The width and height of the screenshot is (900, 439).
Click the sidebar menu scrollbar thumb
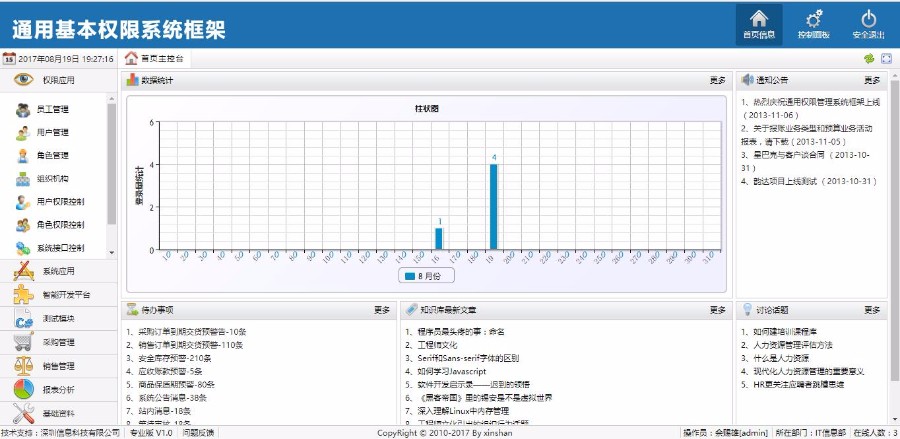pyautogui.click(x=111, y=164)
